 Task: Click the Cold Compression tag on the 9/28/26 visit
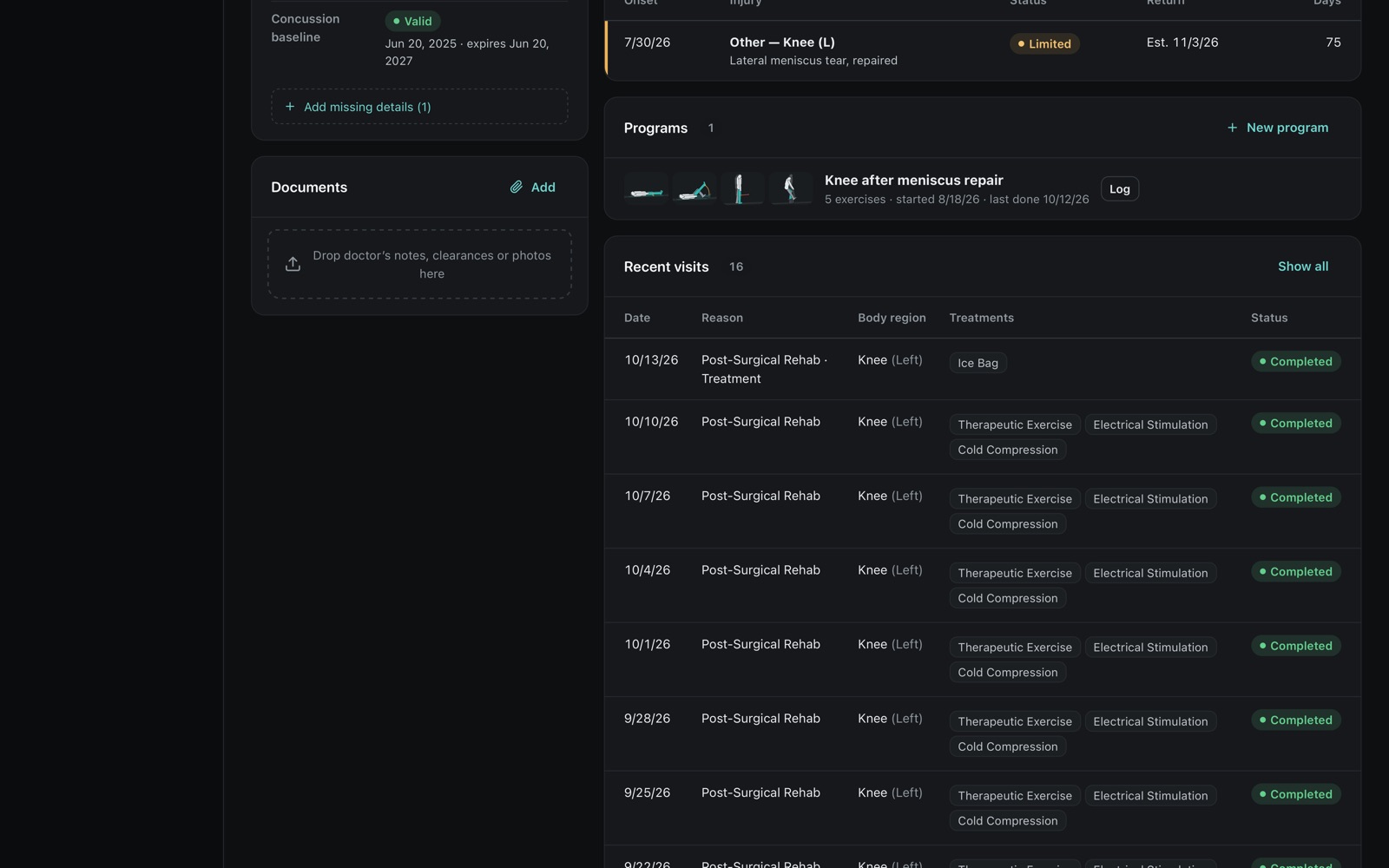pos(1008,746)
